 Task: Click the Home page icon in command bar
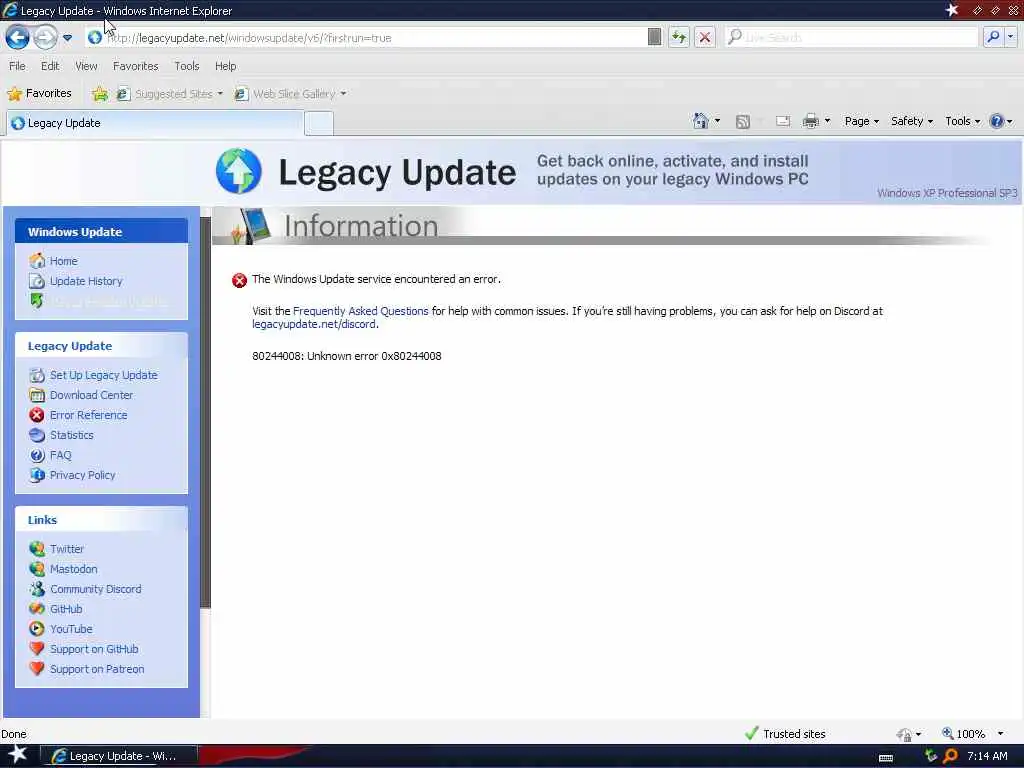(701, 121)
